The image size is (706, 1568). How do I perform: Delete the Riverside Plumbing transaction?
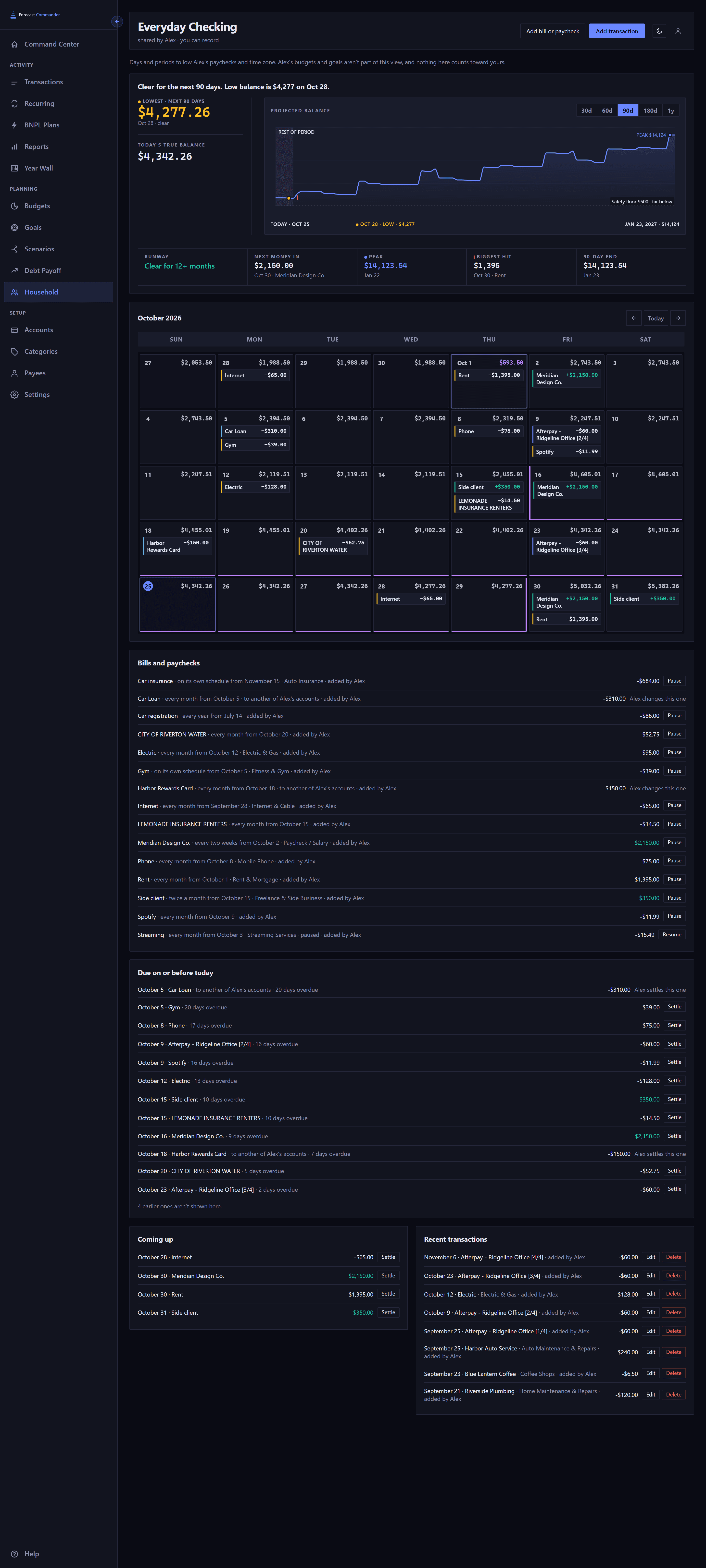tap(674, 1395)
